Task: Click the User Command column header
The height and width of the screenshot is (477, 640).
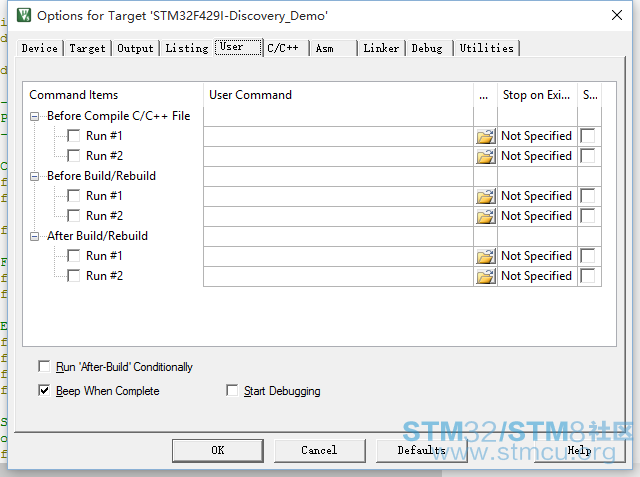Action: point(338,95)
